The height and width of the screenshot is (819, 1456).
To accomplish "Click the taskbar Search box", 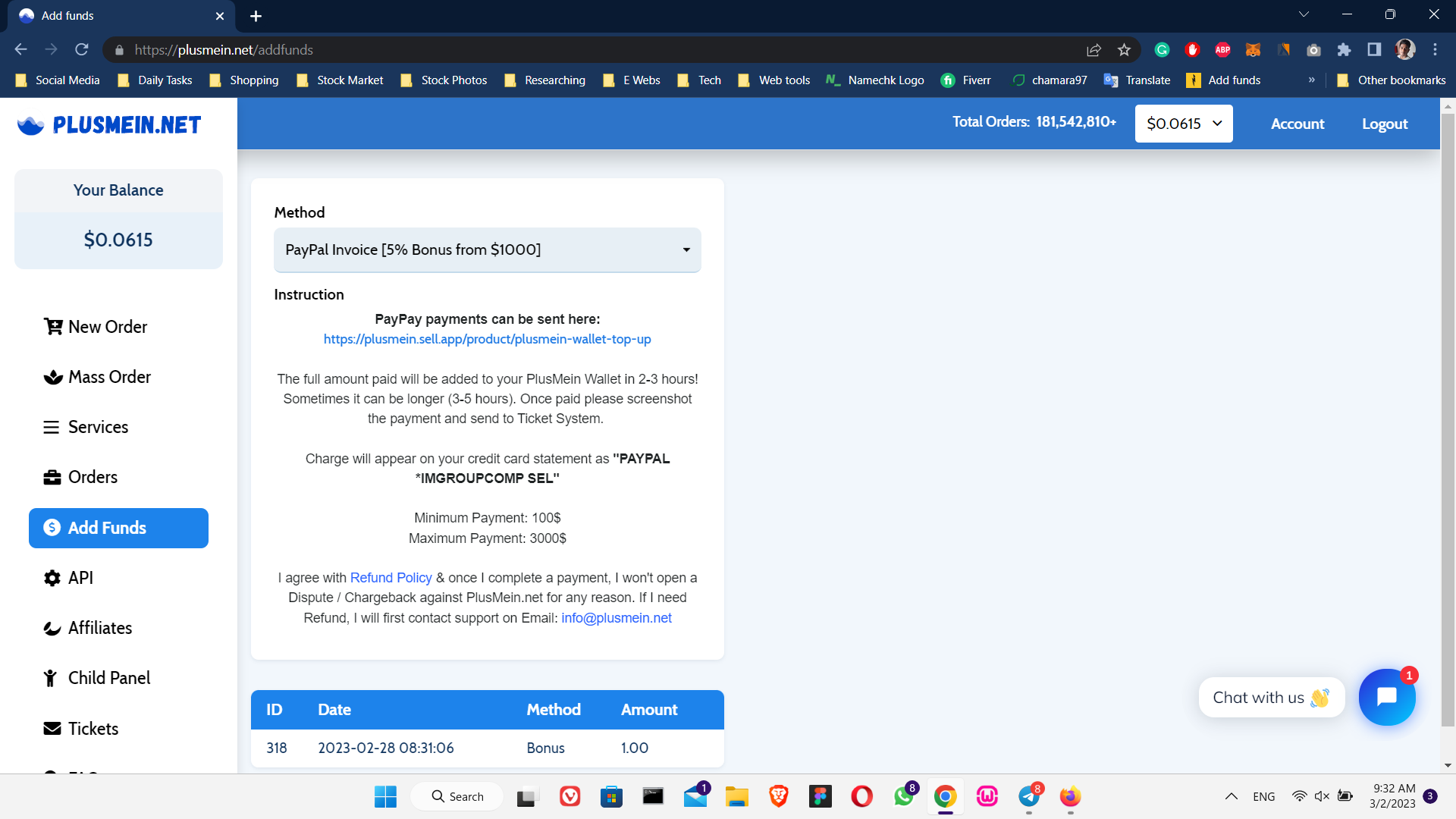I will tap(457, 796).
